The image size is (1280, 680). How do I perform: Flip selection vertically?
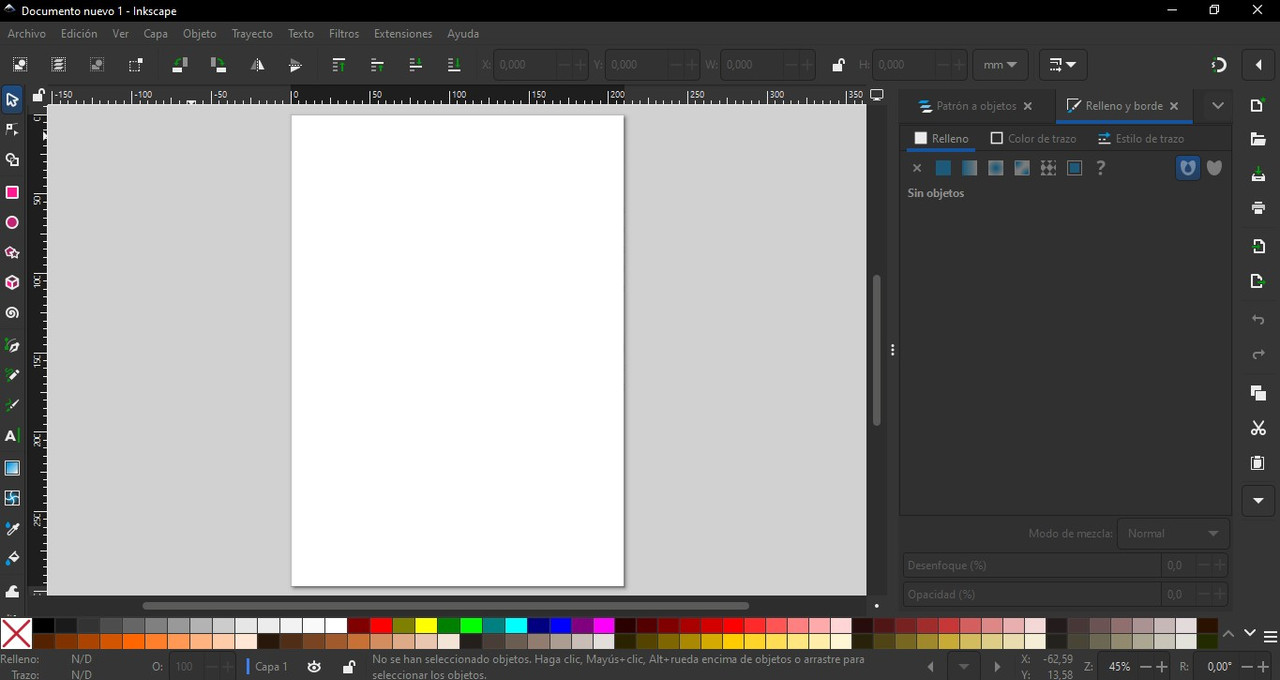(x=295, y=65)
